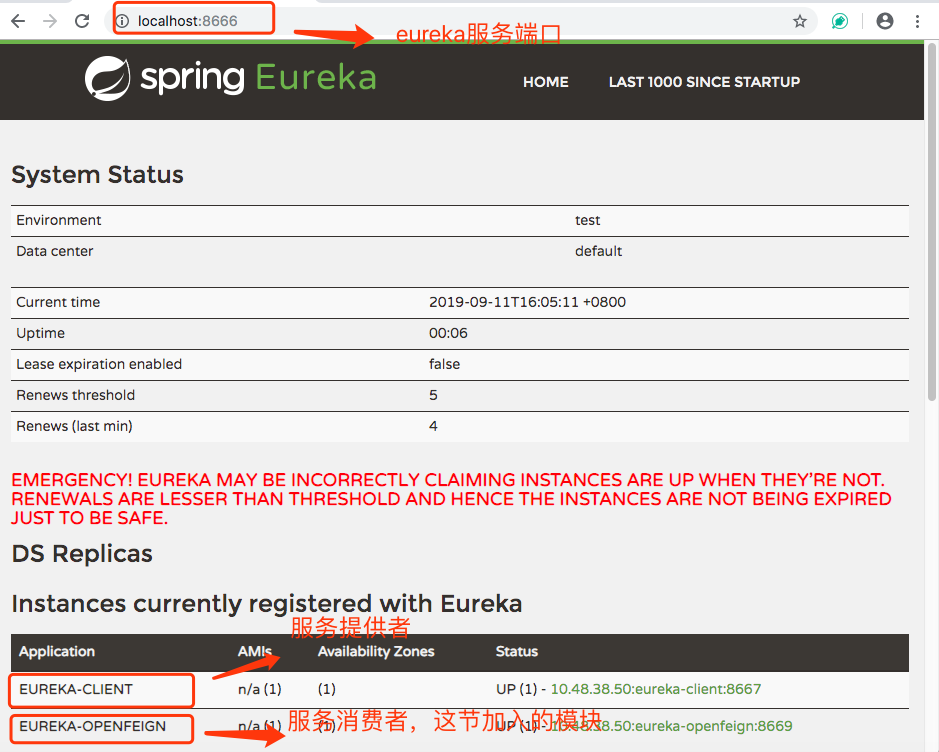Click the back navigation arrow
This screenshot has width=939, height=752.
19,18
